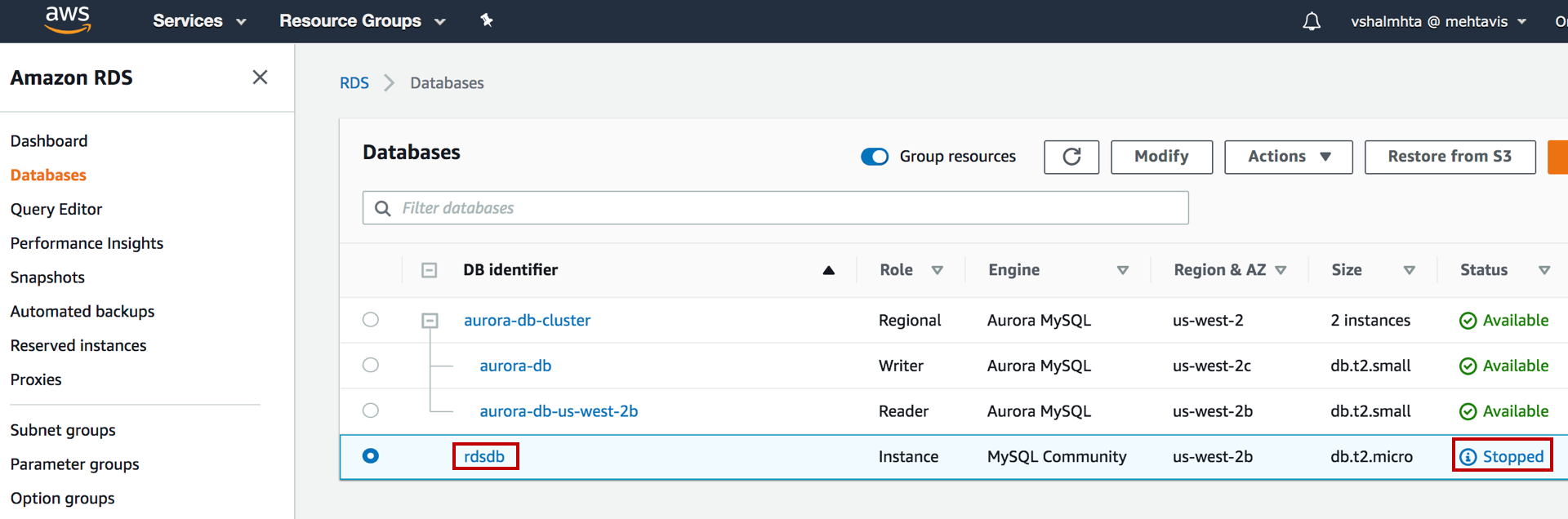This screenshot has width=1568, height=519.
Task: Sort ascending by DB identifier arrow
Action: (828, 270)
